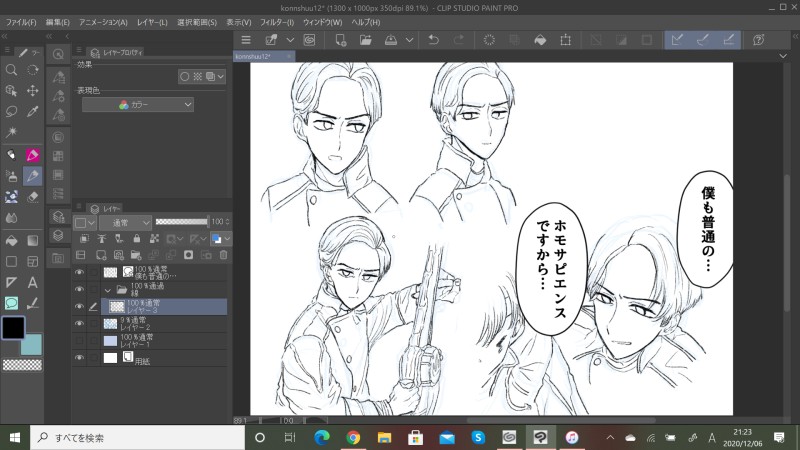Click layer opacity slider
This screenshot has height=450, width=800.
click(182, 221)
